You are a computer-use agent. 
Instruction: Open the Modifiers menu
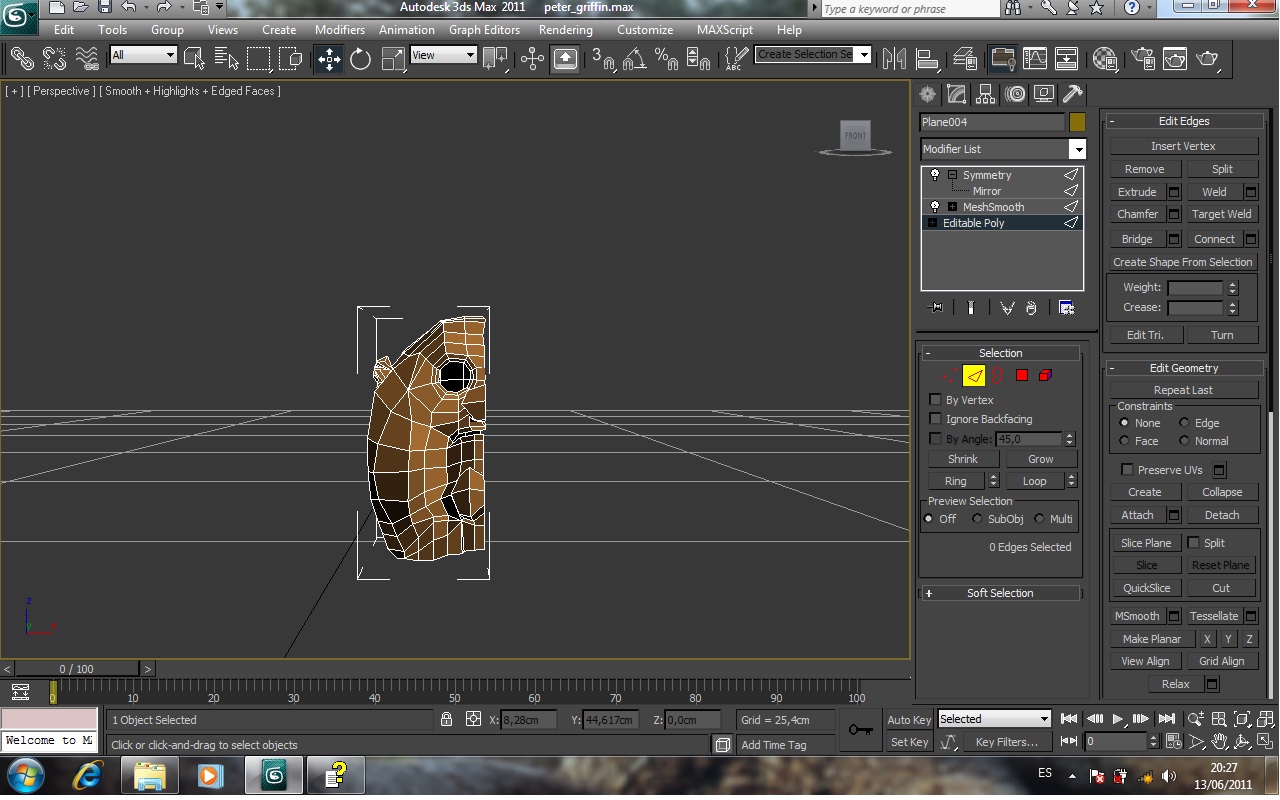tap(340, 30)
